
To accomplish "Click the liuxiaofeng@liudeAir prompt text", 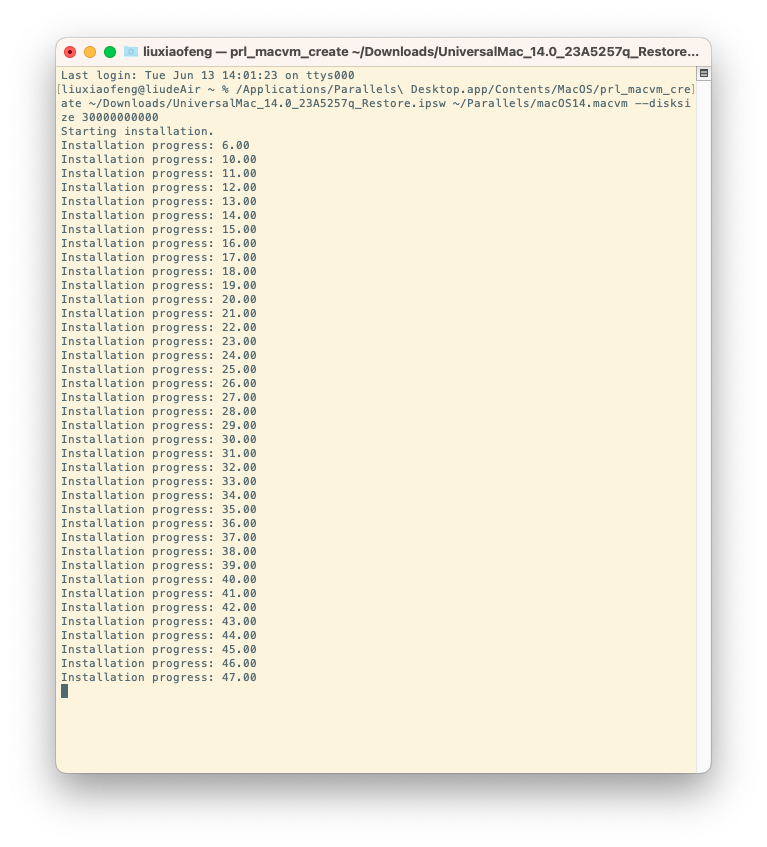I will point(131,89).
